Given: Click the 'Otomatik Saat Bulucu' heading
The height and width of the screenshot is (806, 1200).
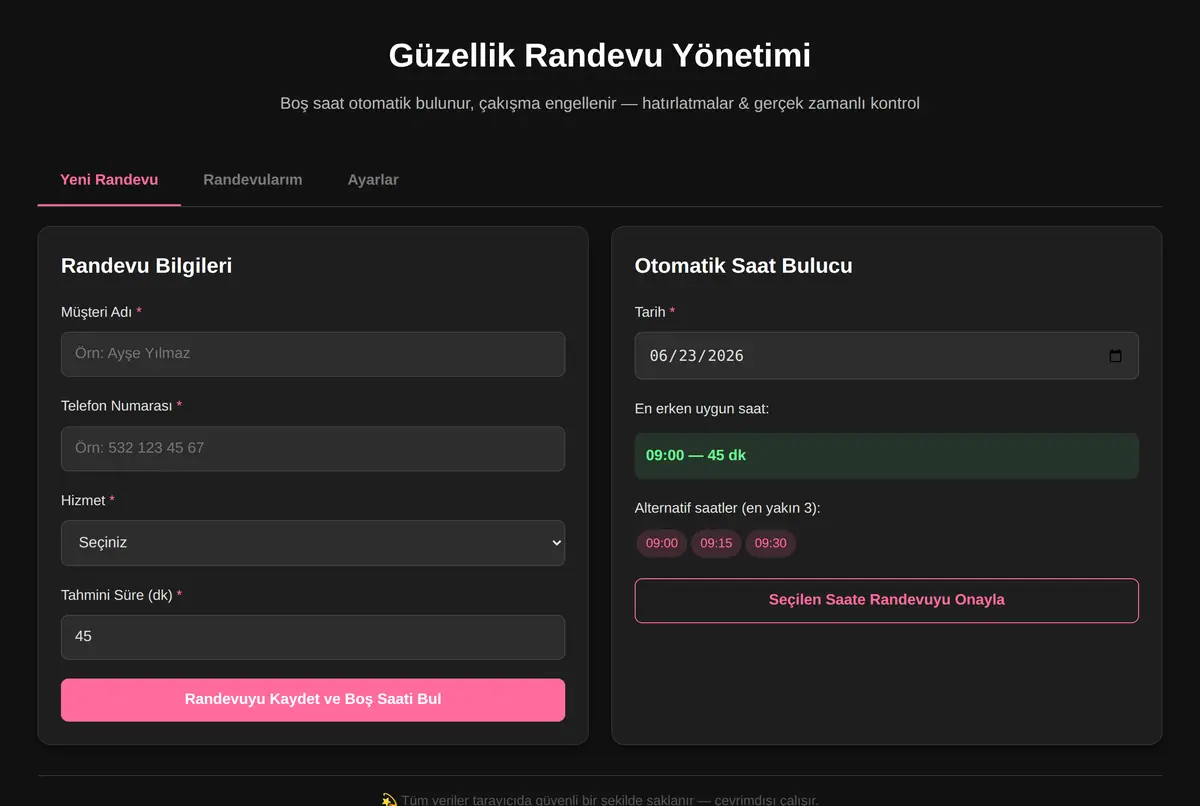Looking at the screenshot, I should [x=743, y=266].
